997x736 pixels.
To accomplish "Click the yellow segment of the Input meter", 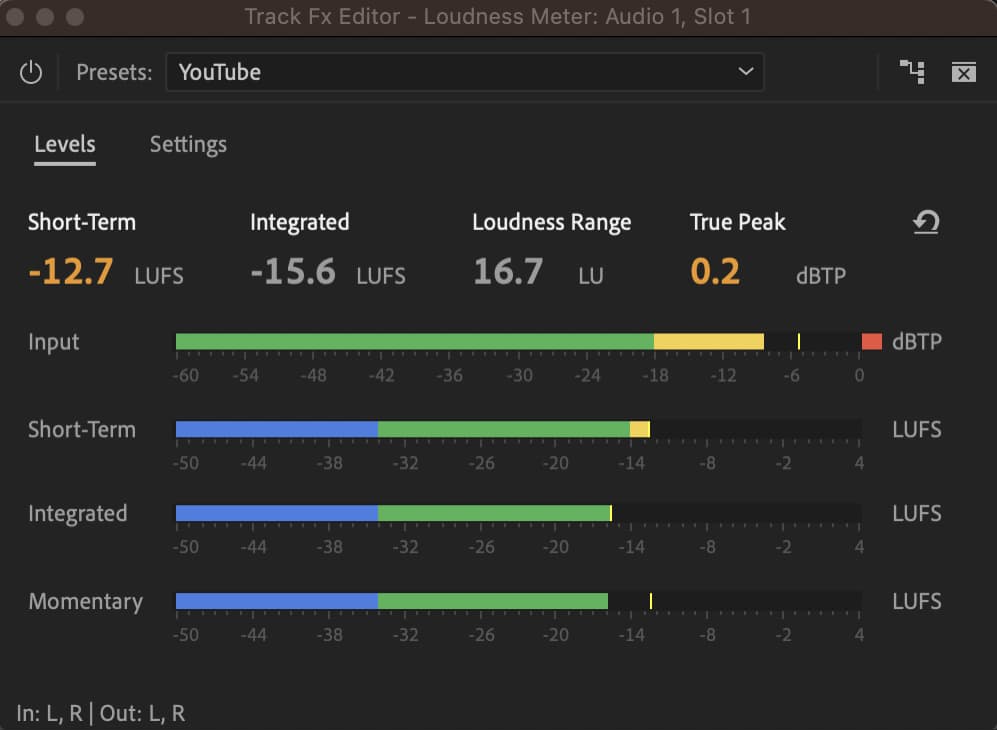I will [x=710, y=340].
